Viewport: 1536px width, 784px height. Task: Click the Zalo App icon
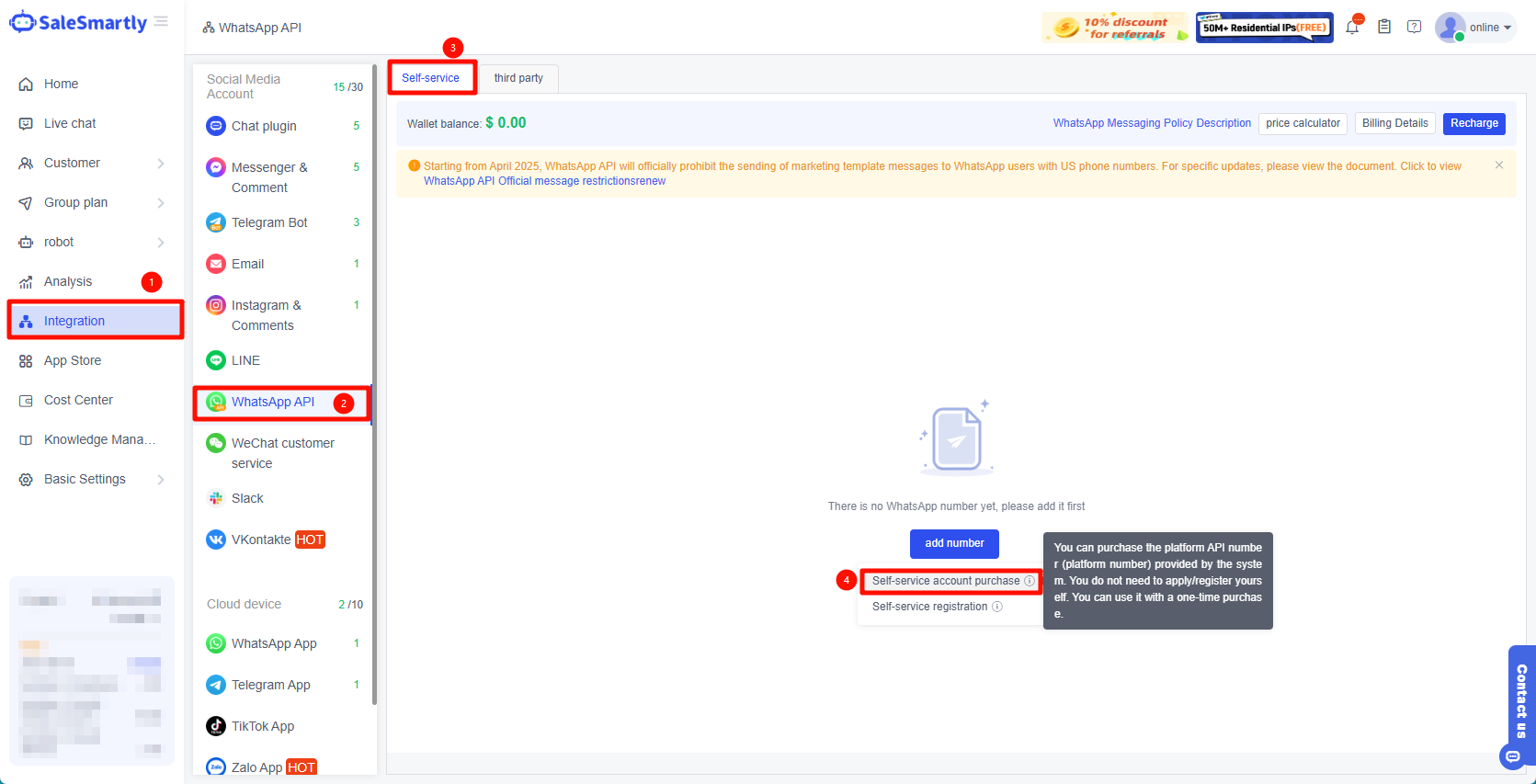[x=216, y=767]
